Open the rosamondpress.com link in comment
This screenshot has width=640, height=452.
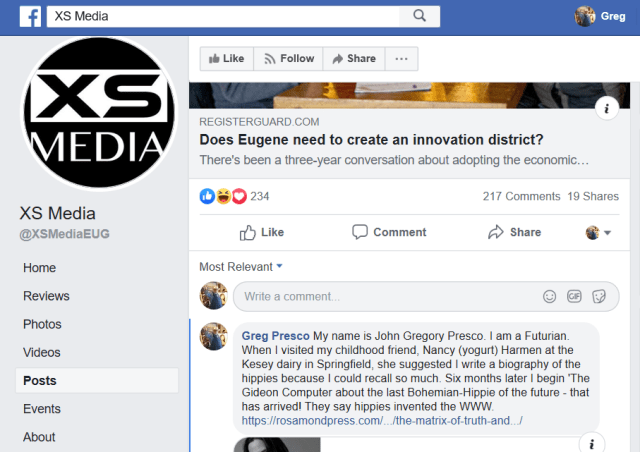pos(380,421)
